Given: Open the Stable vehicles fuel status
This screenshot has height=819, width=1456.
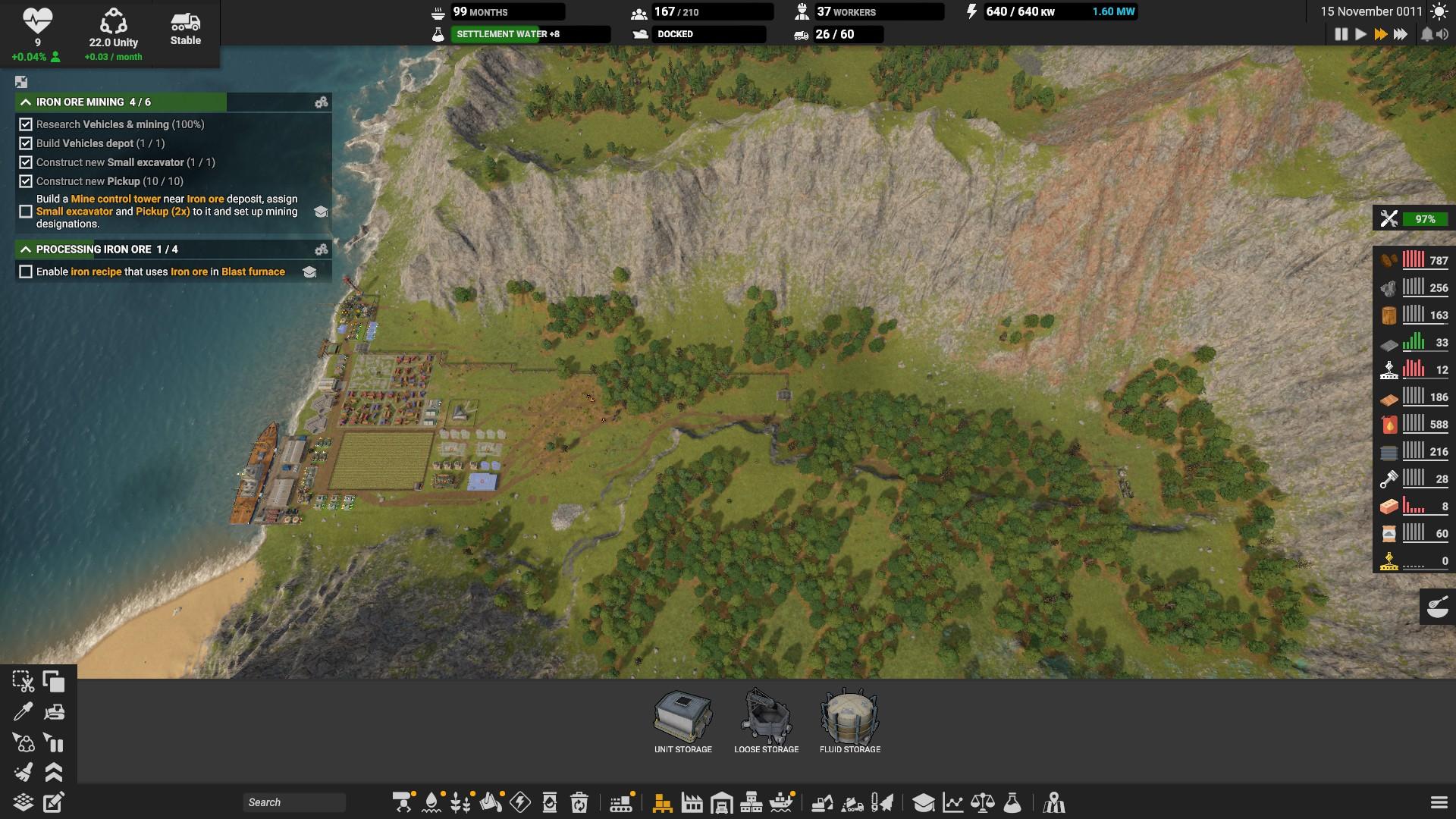Looking at the screenshot, I should [185, 29].
